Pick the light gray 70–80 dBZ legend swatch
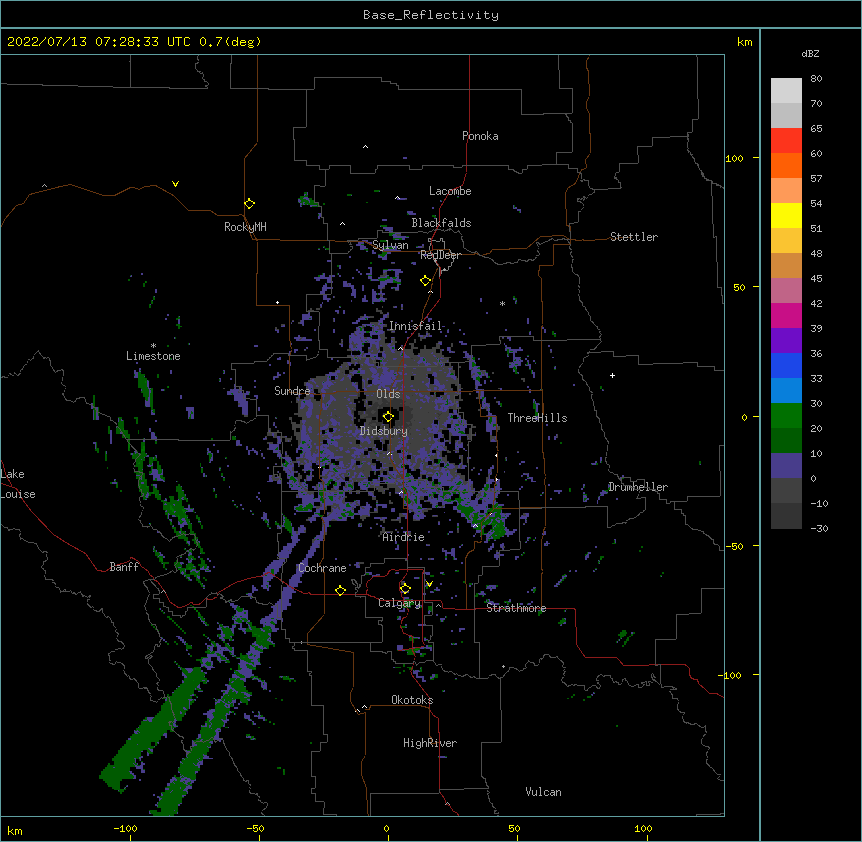Viewport: 862px width, 842px height. point(786,90)
